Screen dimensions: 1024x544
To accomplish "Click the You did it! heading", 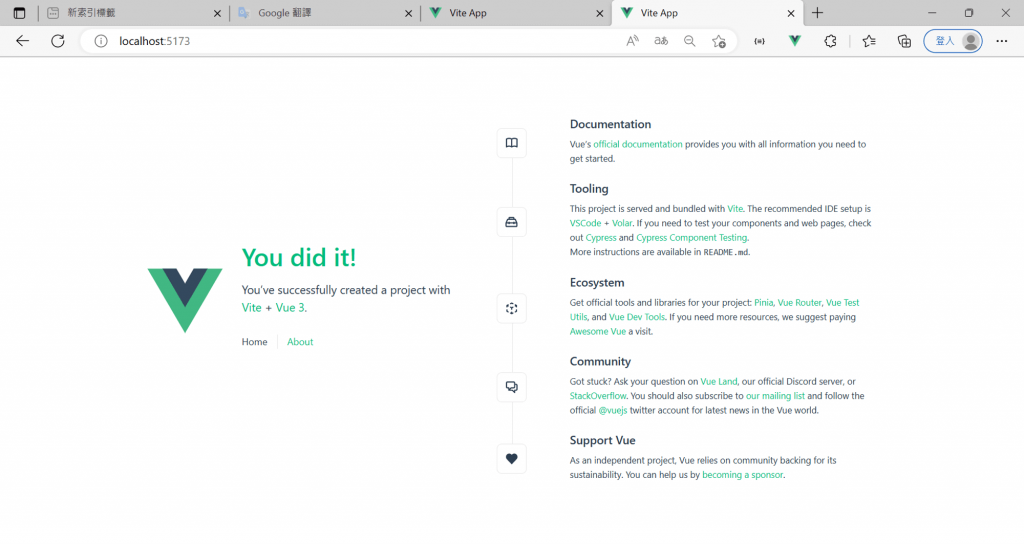I will [x=299, y=258].
